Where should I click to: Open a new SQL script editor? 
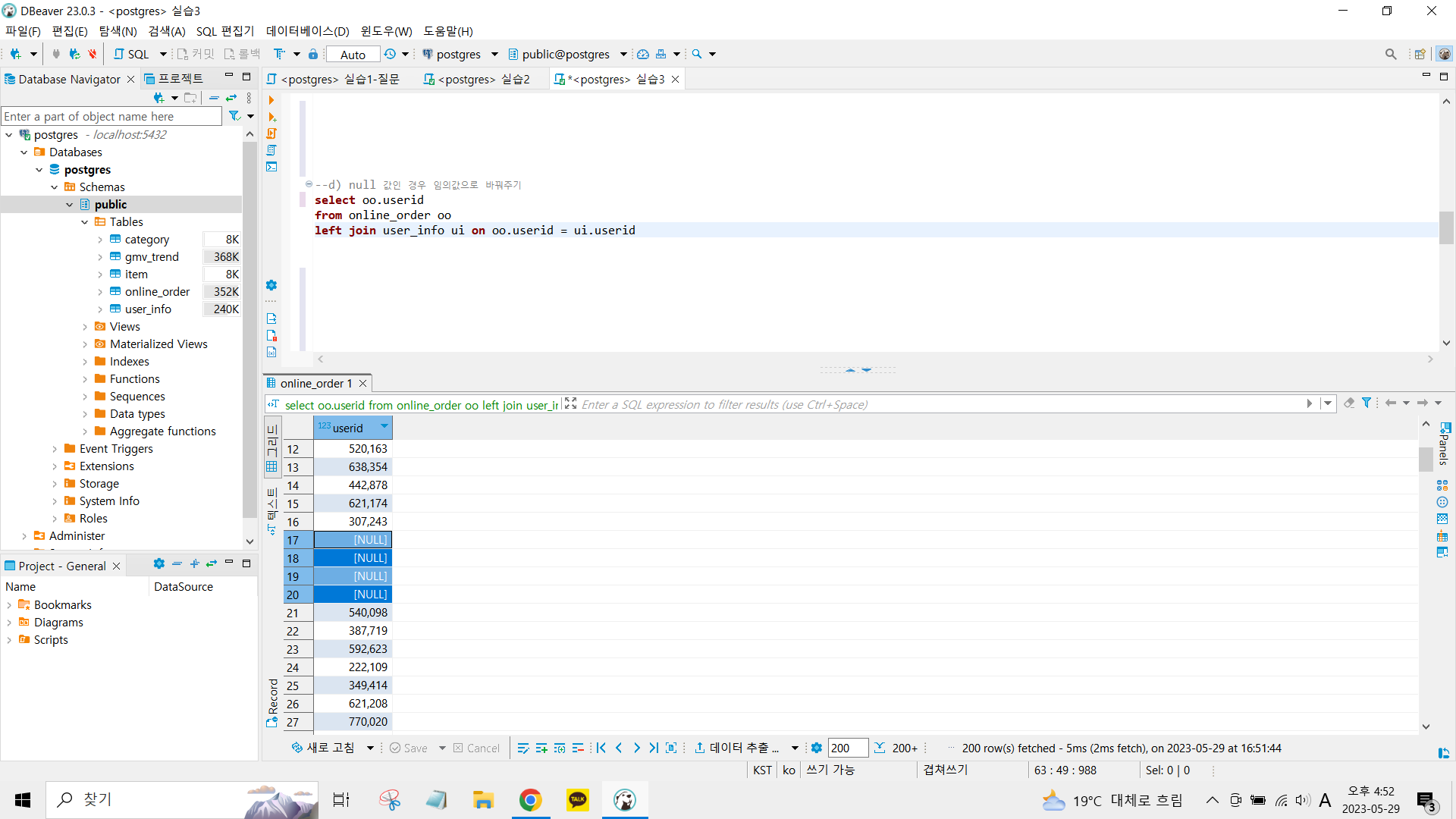(131, 54)
